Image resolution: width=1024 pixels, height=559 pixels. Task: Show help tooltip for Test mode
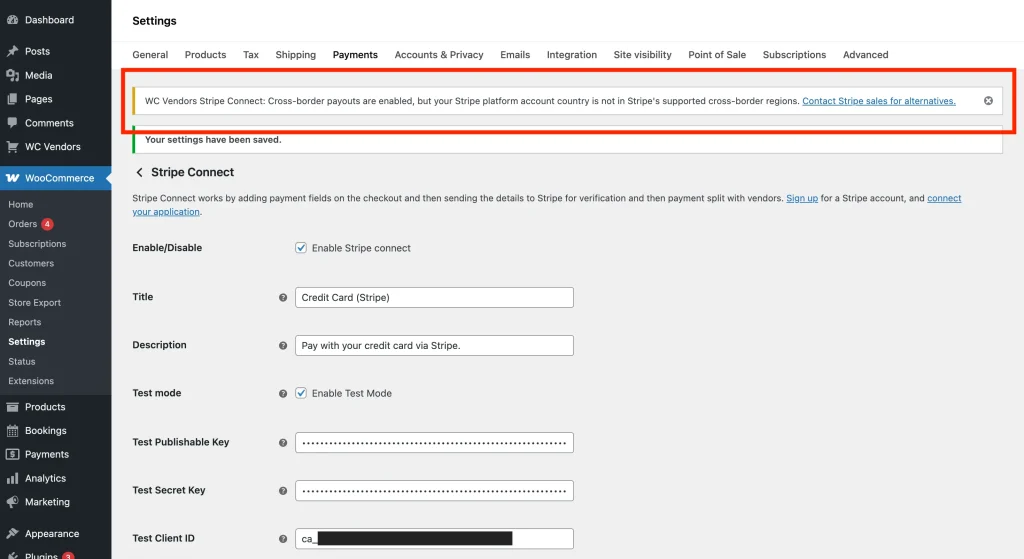[283, 394]
